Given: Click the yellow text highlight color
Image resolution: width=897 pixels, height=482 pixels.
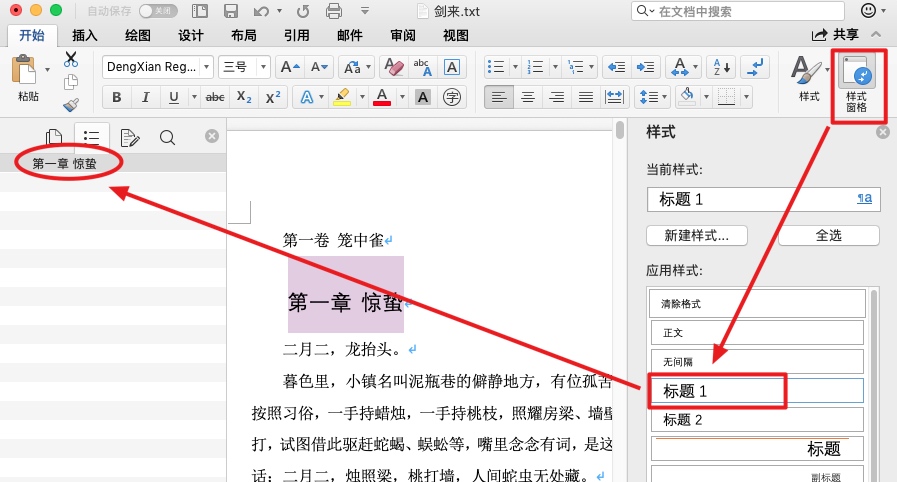Looking at the screenshot, I should pos(342,97).
